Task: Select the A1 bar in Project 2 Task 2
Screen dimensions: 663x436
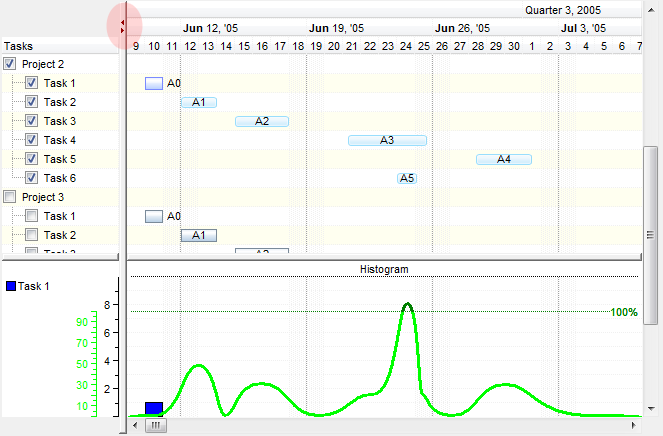Action: tap(198, 102)
